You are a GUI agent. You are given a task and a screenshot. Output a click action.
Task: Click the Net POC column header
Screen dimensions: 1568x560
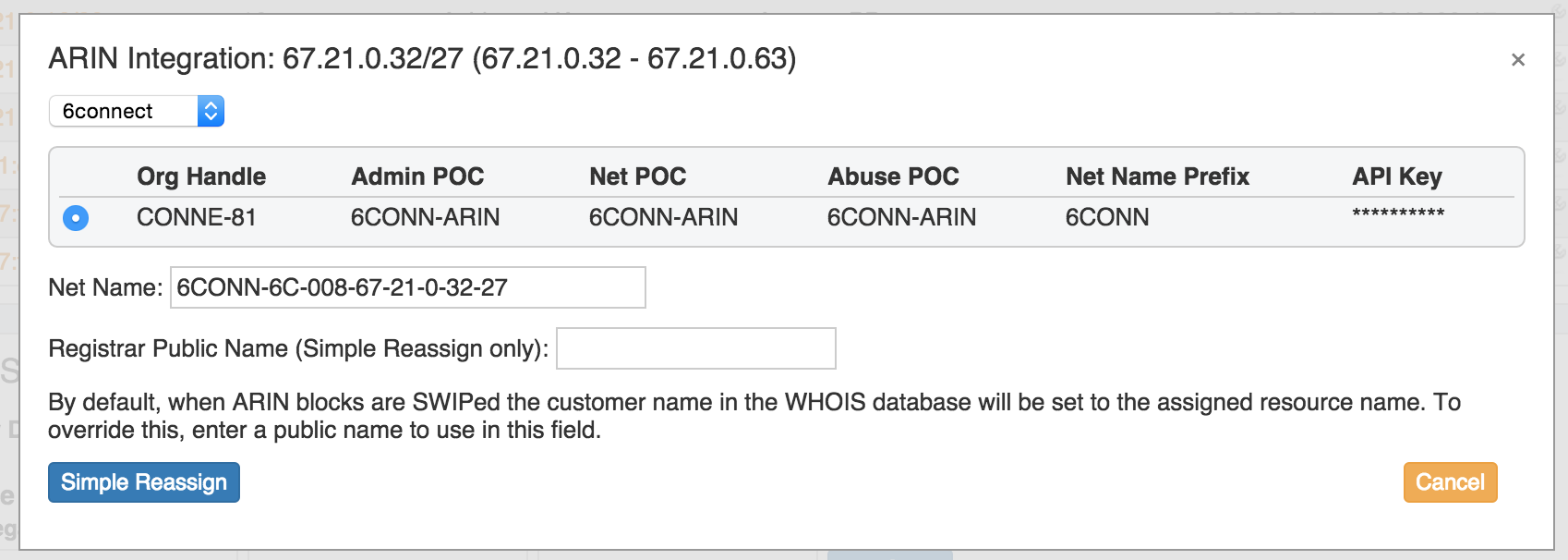click(638, 177)
